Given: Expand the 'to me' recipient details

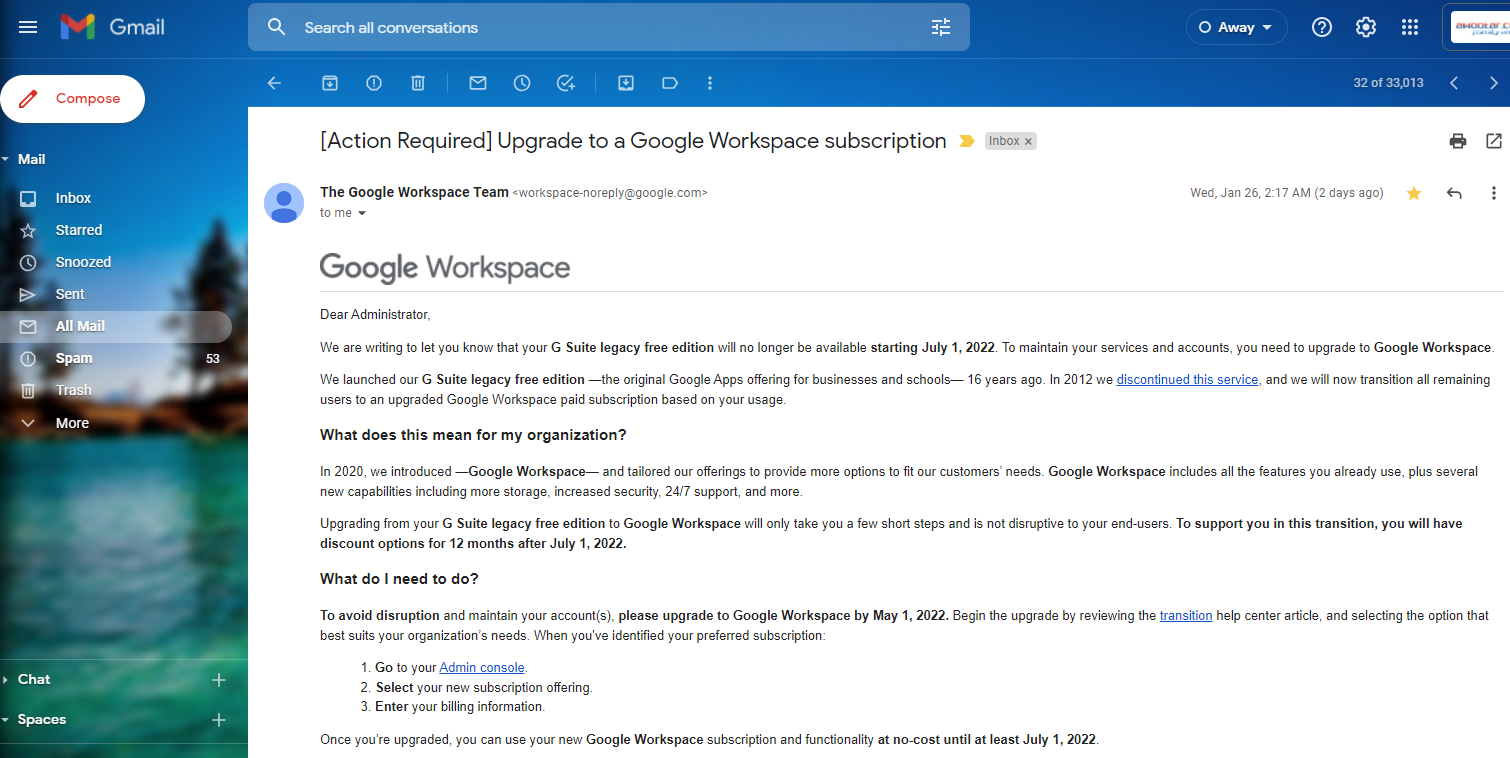Looking at the screenshot, I should point(362,213).
